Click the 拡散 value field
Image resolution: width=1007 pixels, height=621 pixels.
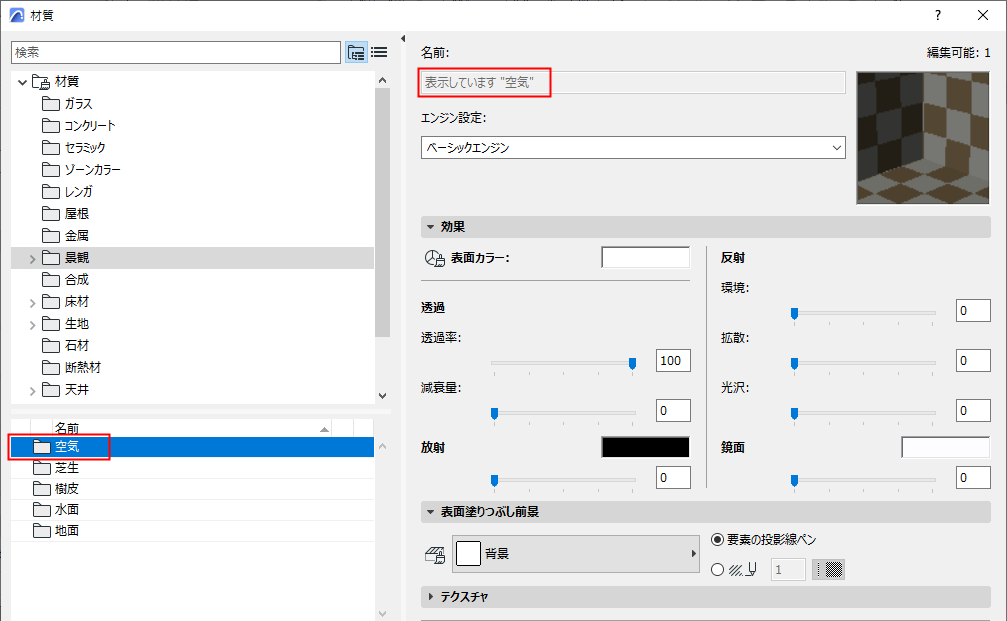point(973,360)
